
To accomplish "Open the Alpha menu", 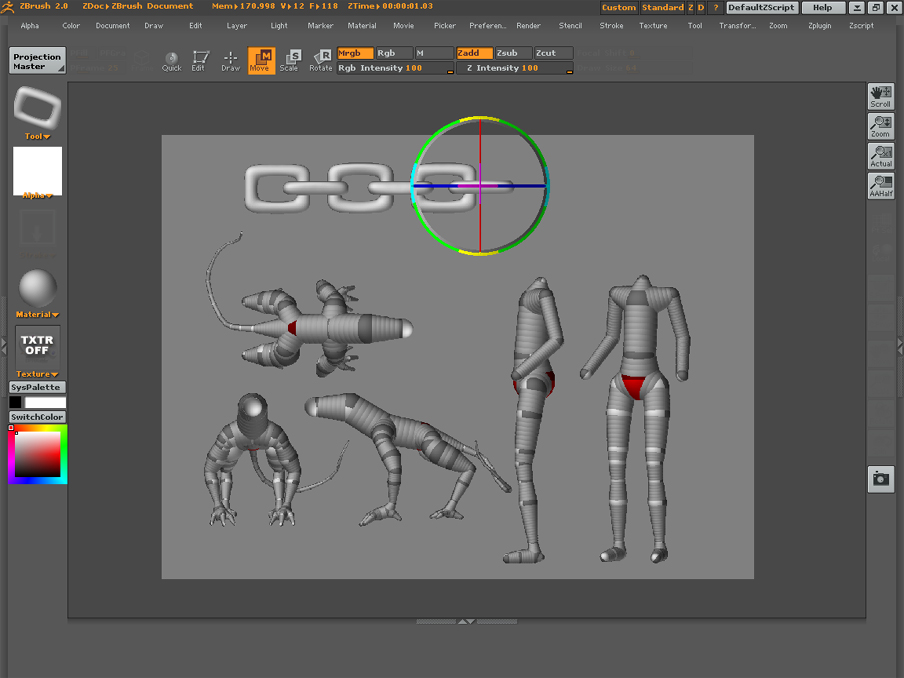I will click(x=30, y=26).
